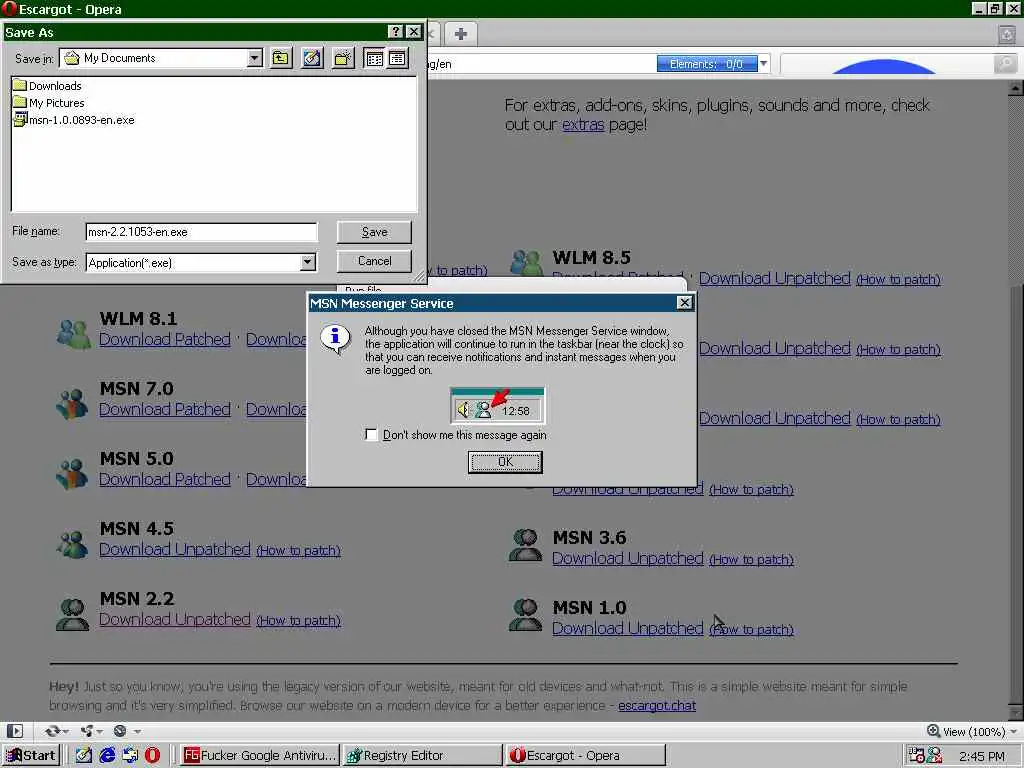Click the info icon in MSN Messenger dialog
This screenshot has height=768, width=1024.
[x=335, y=339]
